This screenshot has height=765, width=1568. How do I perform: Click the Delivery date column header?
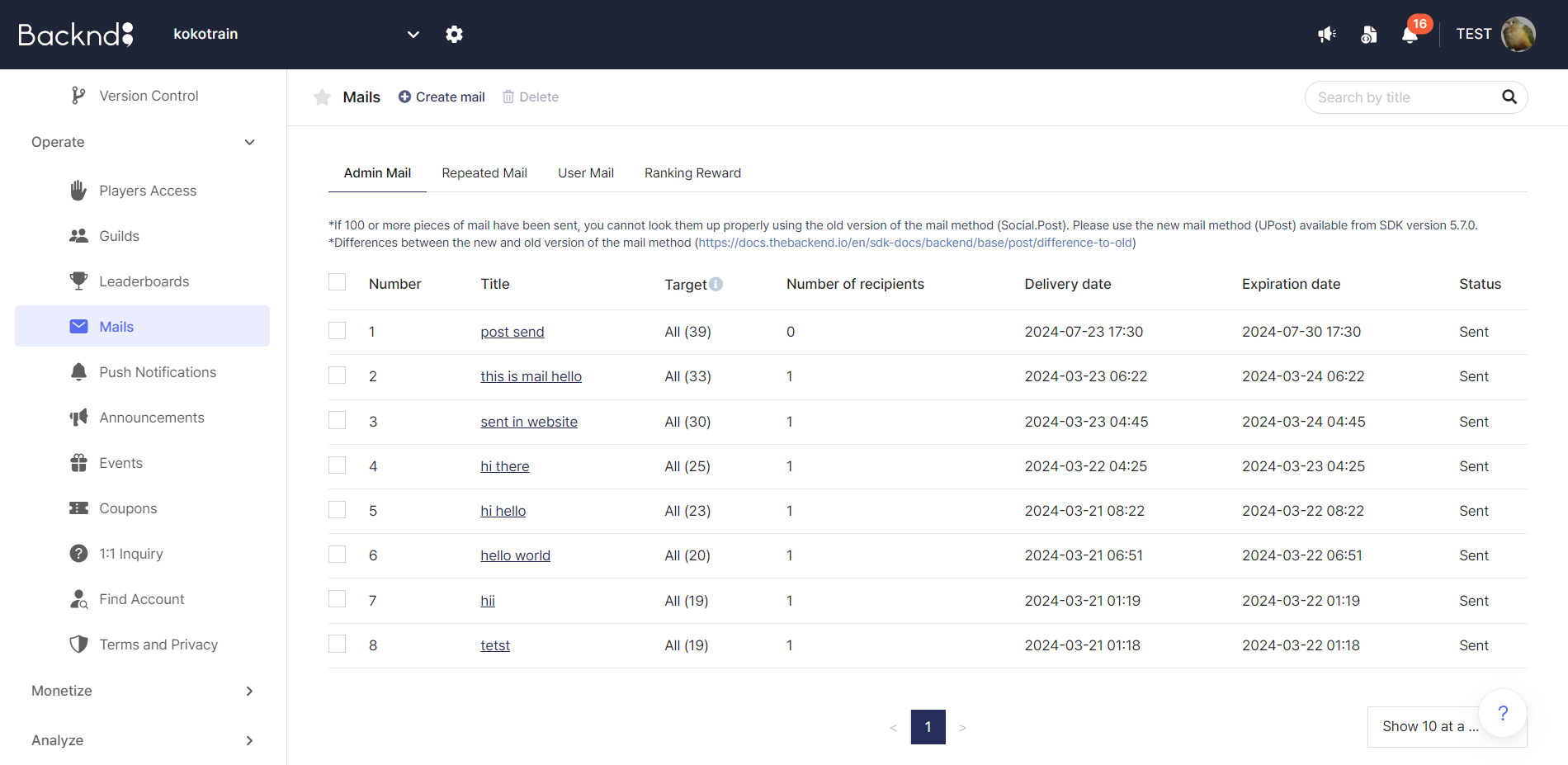(x=1068, y=284)
